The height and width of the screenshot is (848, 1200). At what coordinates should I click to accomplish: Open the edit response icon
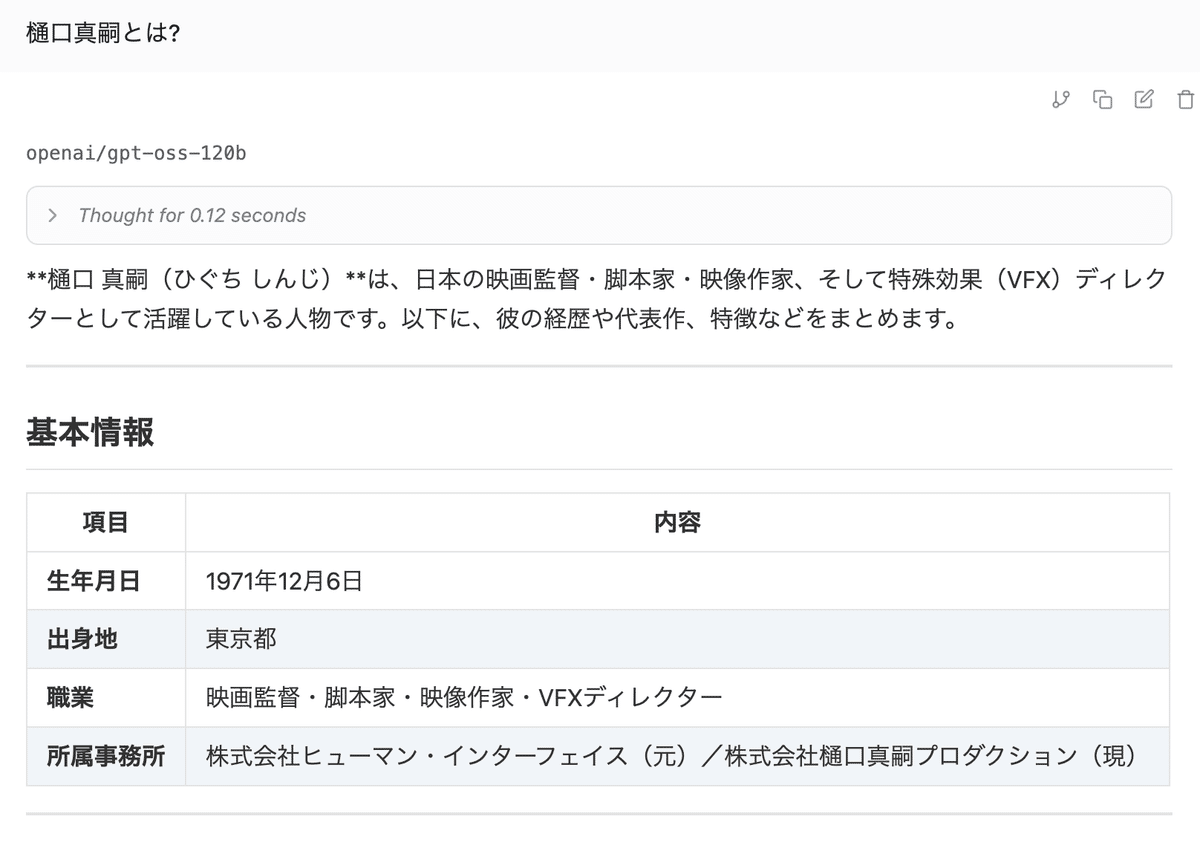click(x=1143, y=100)
